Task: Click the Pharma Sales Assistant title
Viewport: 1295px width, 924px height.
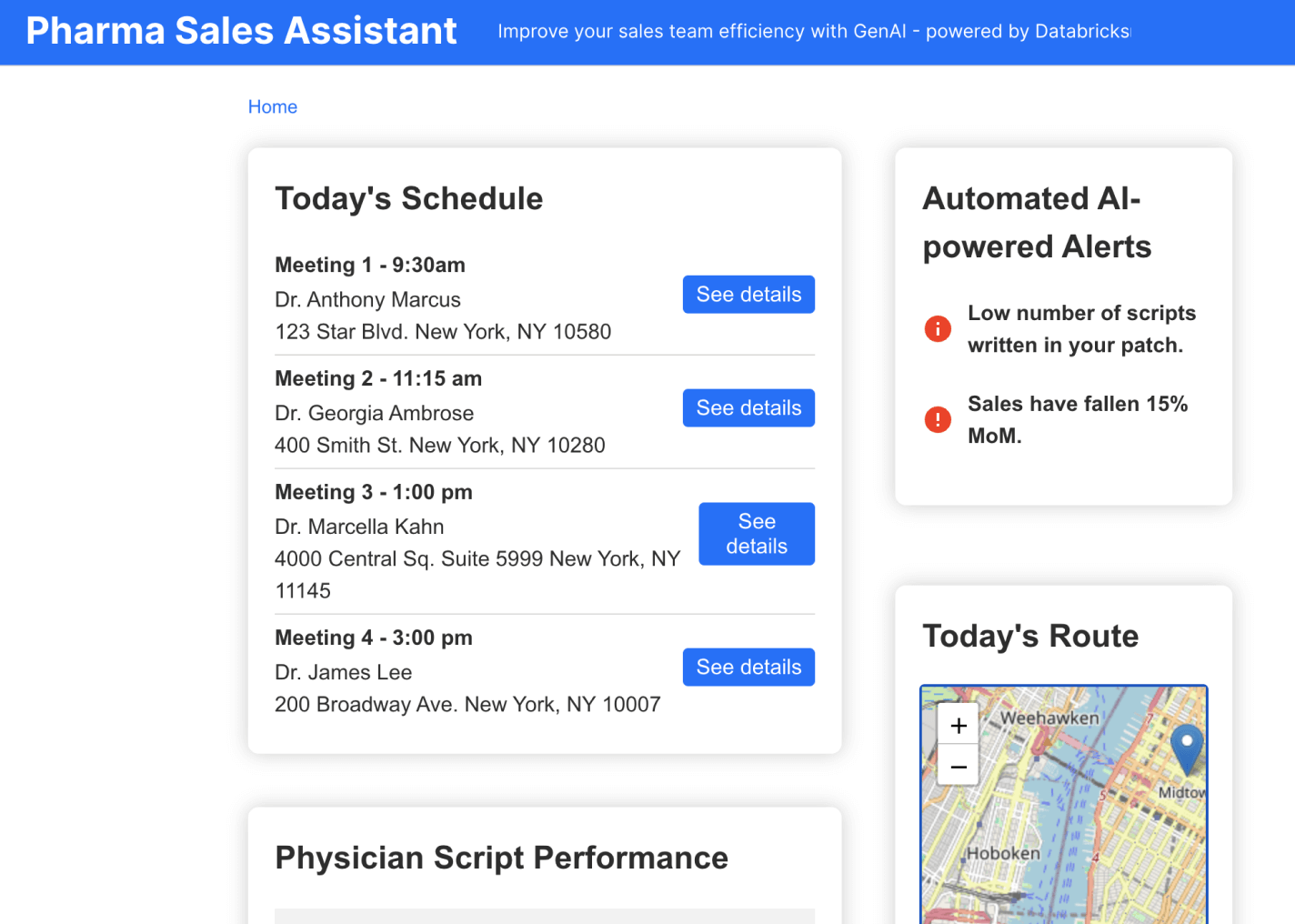Action: 241,31
